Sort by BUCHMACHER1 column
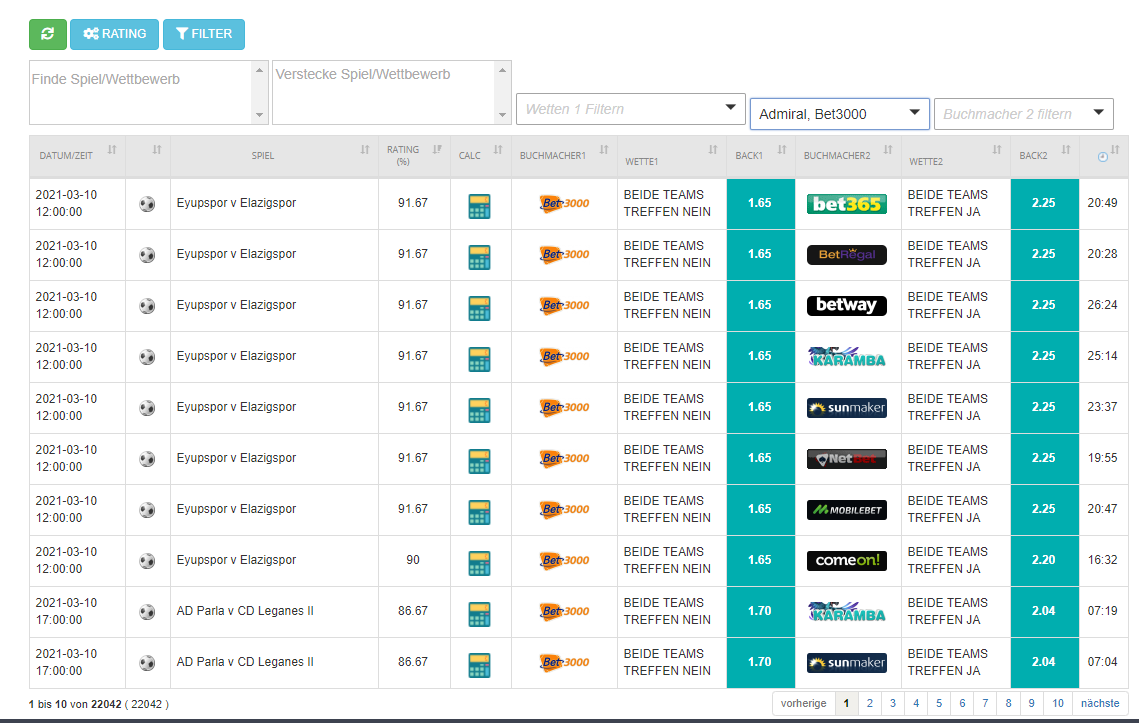1139x723 pixels. pos(564,155)
